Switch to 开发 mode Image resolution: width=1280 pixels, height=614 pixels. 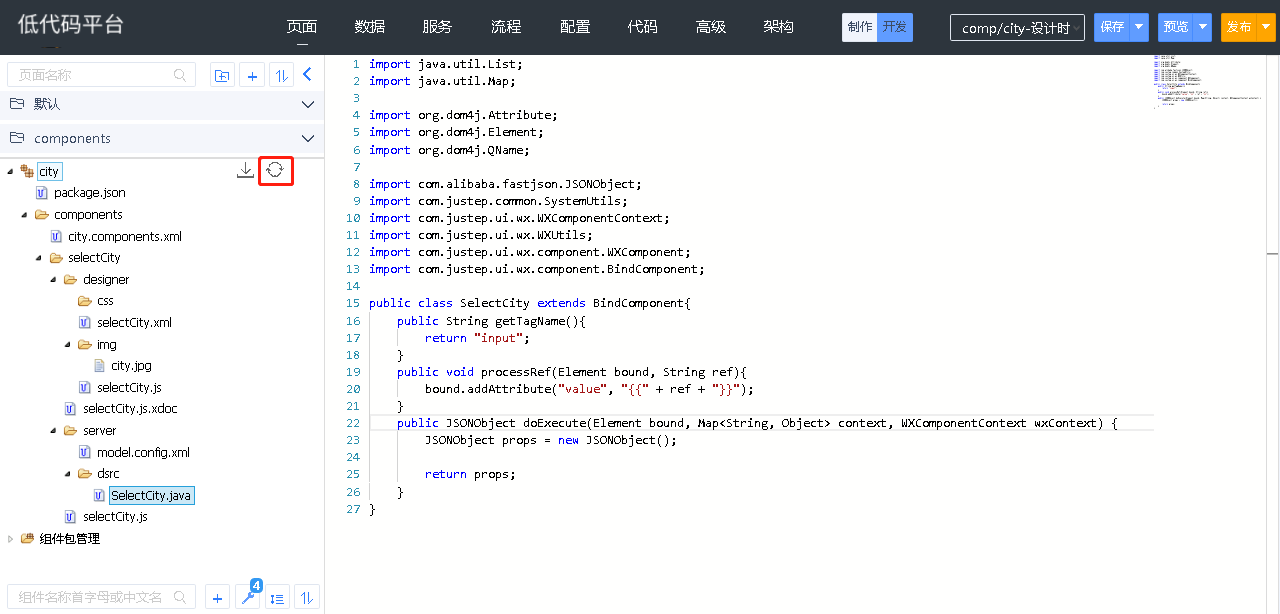tap(895, 27)
